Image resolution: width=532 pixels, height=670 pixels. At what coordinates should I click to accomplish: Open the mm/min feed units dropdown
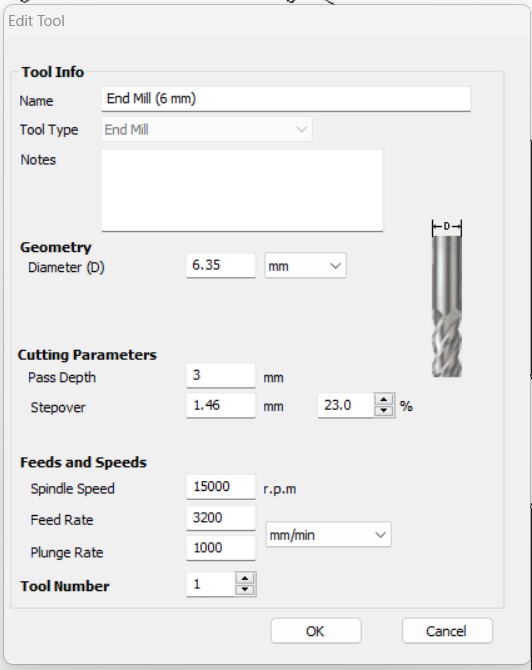point(328,535)
